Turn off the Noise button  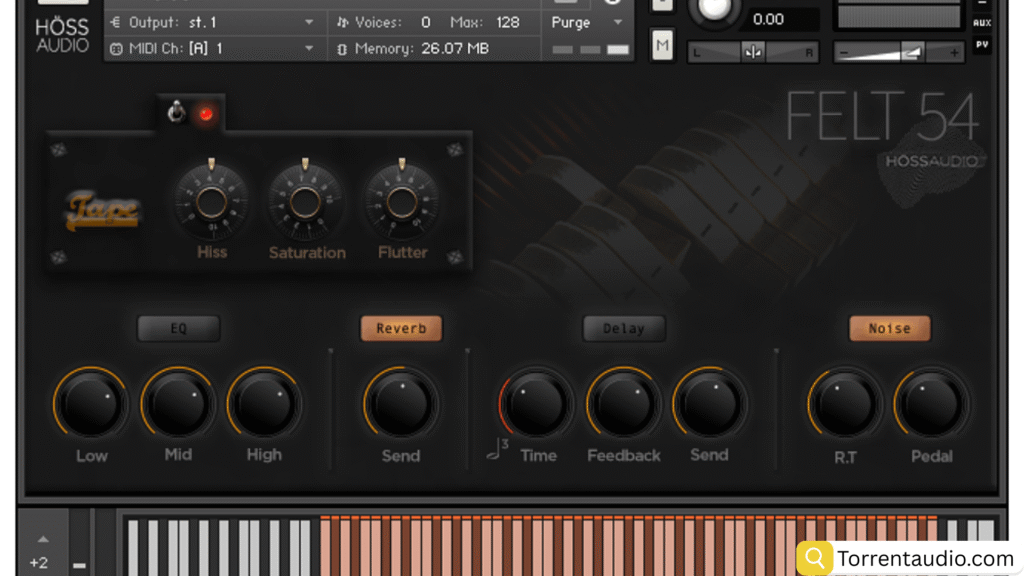tap(889, 328)
